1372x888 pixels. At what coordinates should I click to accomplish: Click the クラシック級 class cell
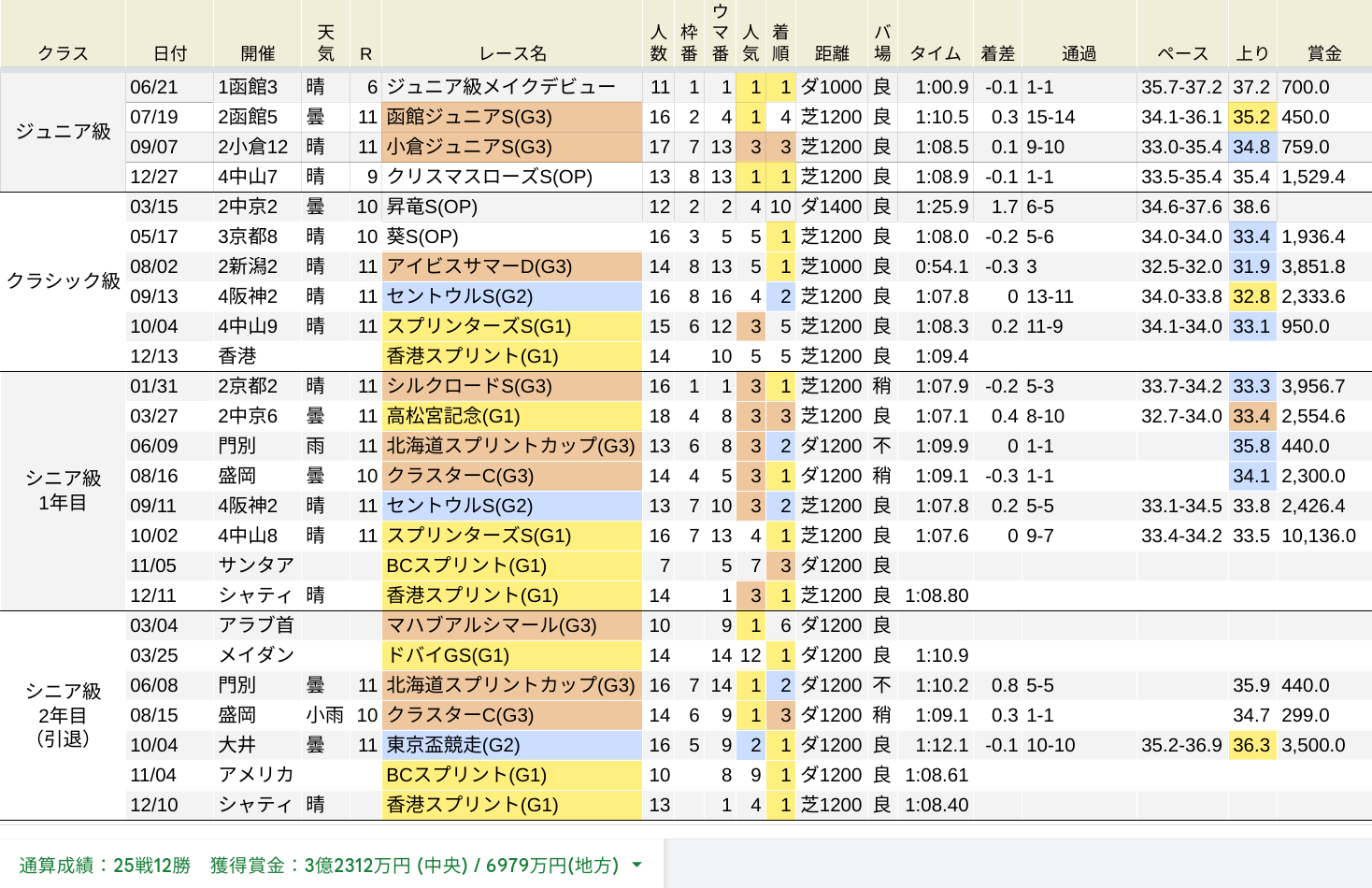[63, 281]
